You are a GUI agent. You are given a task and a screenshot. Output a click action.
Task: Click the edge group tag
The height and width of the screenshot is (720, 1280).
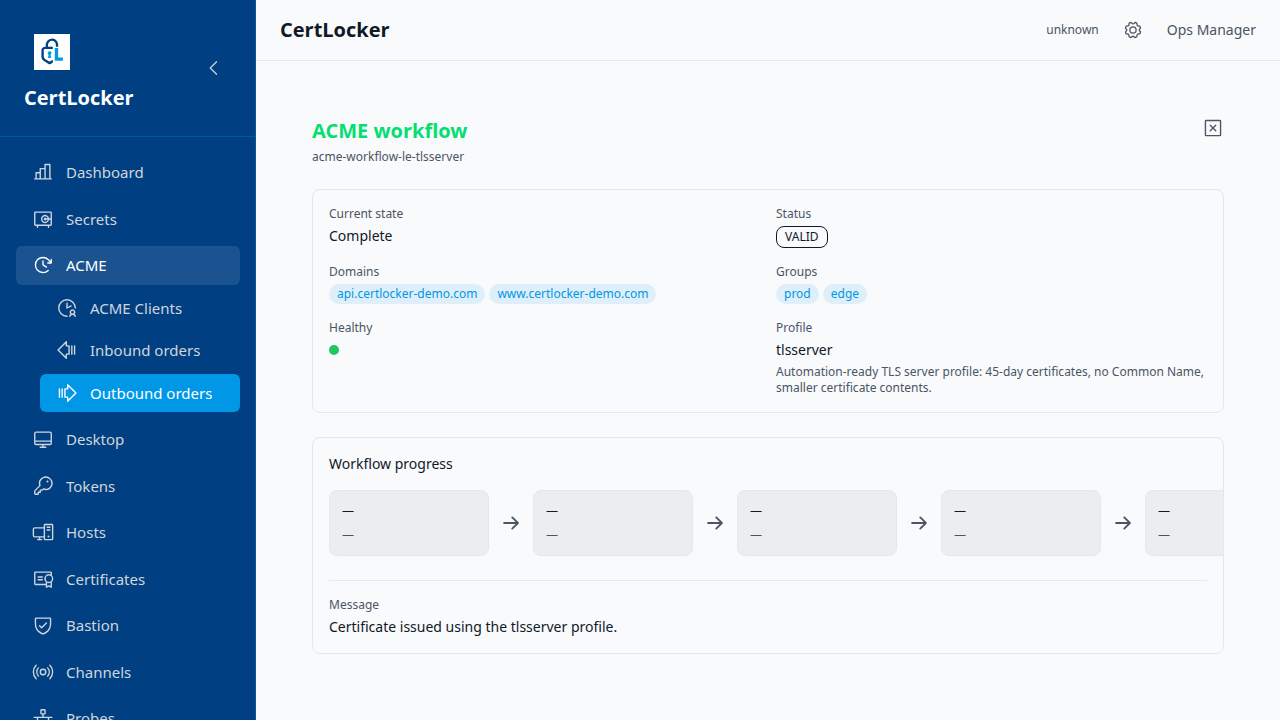(x=845, y=294)
